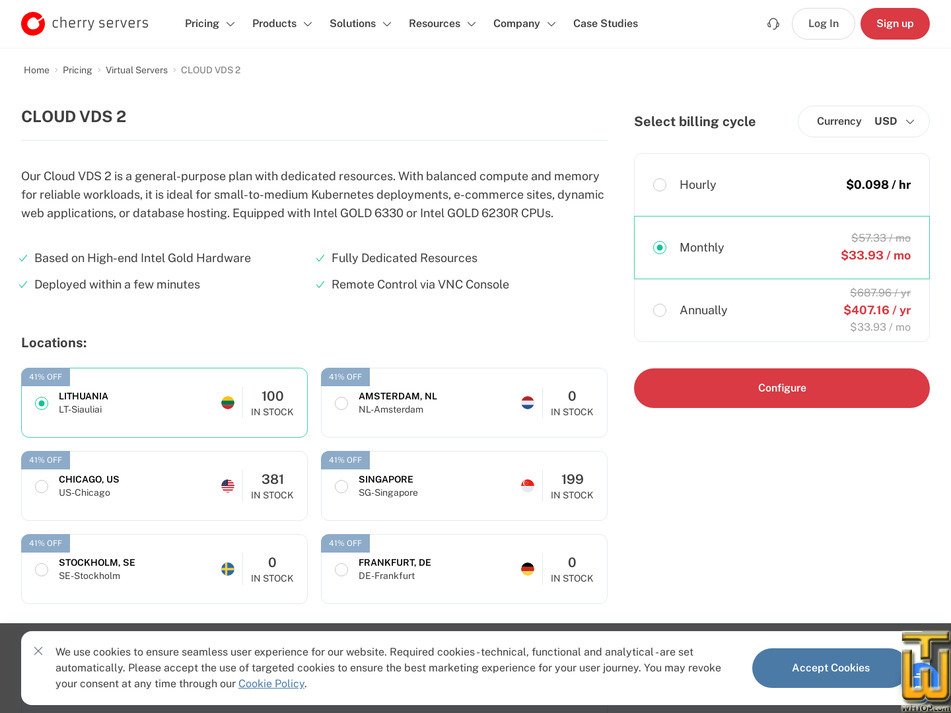This screenshot has width=951, height=713.
Task: Click CLOUD VDS 2 breadcrumb text
Action: [x=210, y=70]
